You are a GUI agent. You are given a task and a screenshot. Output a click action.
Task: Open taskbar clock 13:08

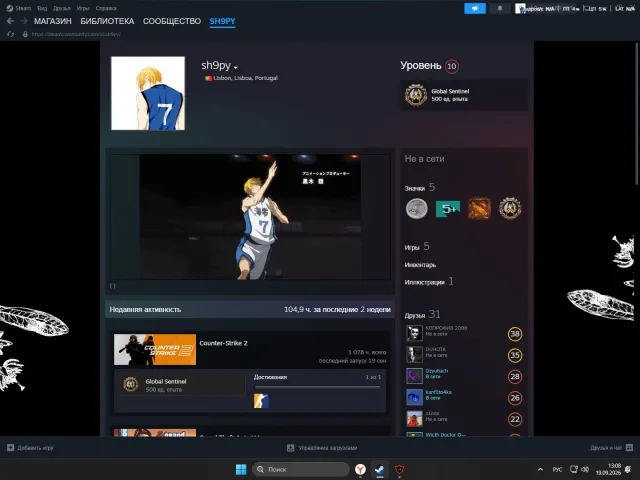tap(608, 469)
